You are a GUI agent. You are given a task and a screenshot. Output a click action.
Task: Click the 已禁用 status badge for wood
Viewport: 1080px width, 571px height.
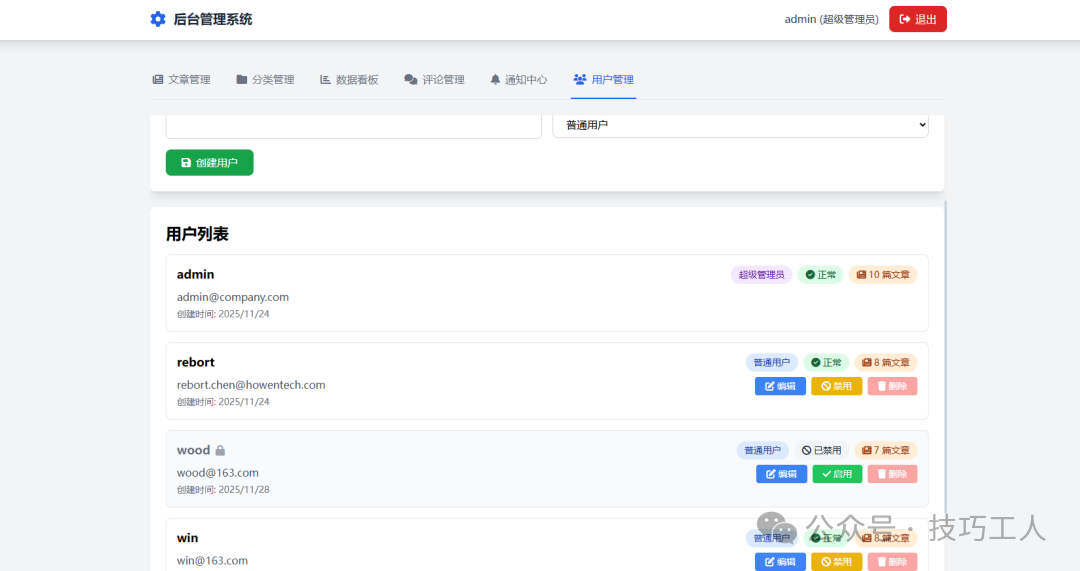click(x=821, y=450)
